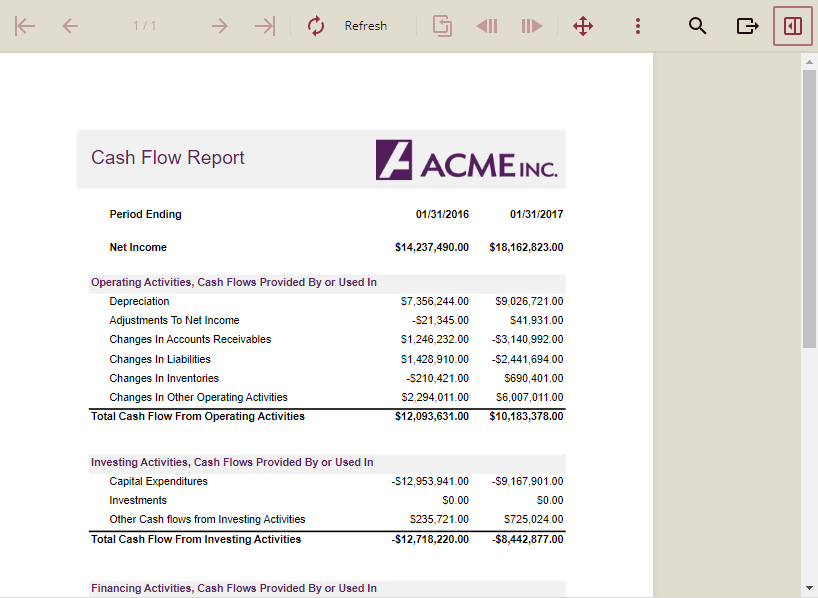Navigate forward in history
Viewport: 818px width, 598px height.
point(531,26)
